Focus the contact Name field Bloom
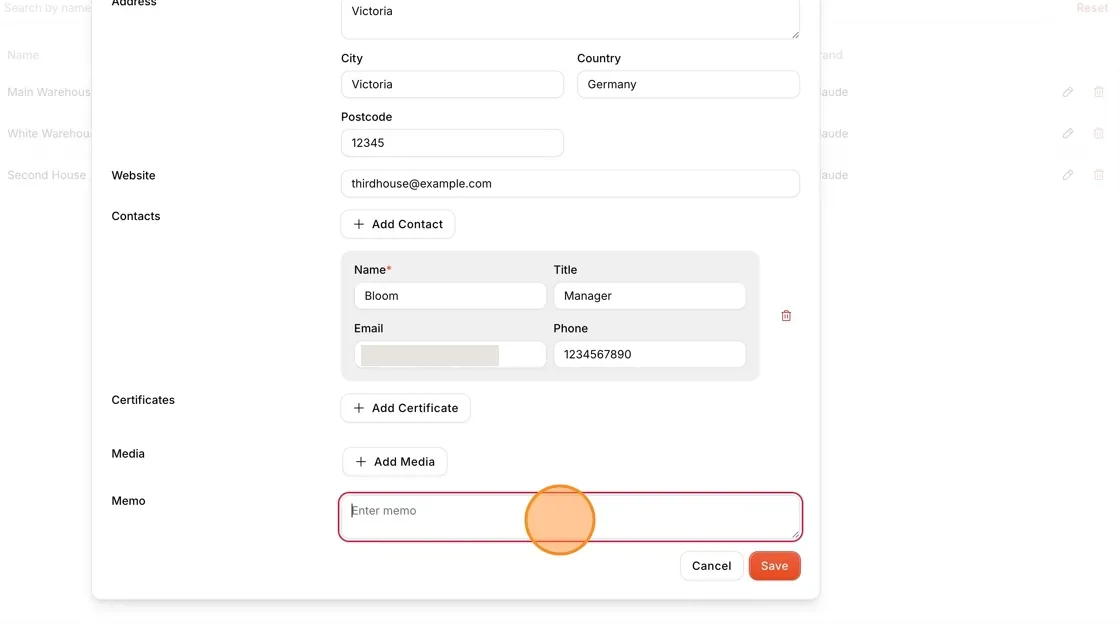Image resolution: width=1120 pixels, height=626 pixels. [450, 296]
